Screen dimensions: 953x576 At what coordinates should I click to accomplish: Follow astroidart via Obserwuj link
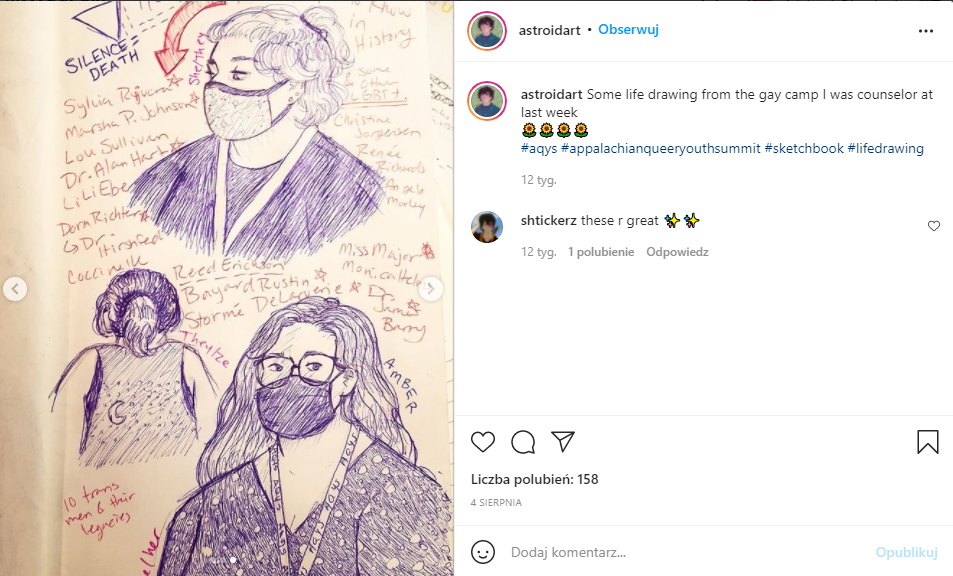tap(628, 29)
